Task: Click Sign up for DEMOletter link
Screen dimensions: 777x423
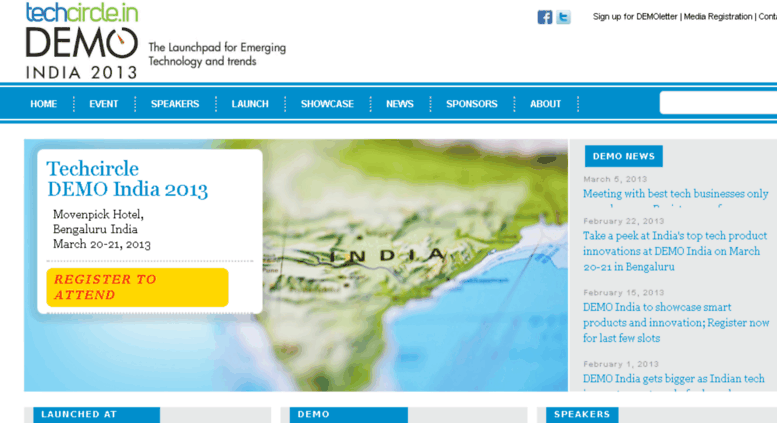Action: [x=635, y=17]
